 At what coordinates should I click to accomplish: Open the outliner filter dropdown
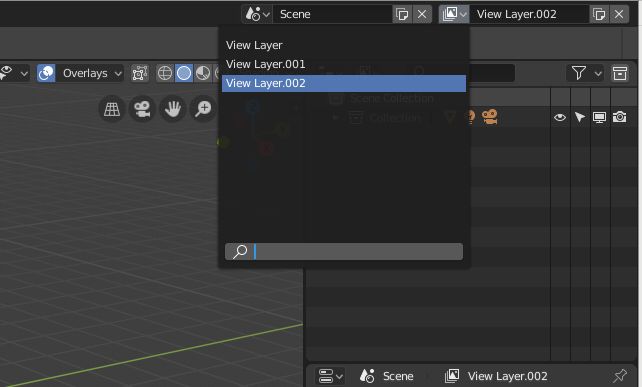(x=585, y=73)
